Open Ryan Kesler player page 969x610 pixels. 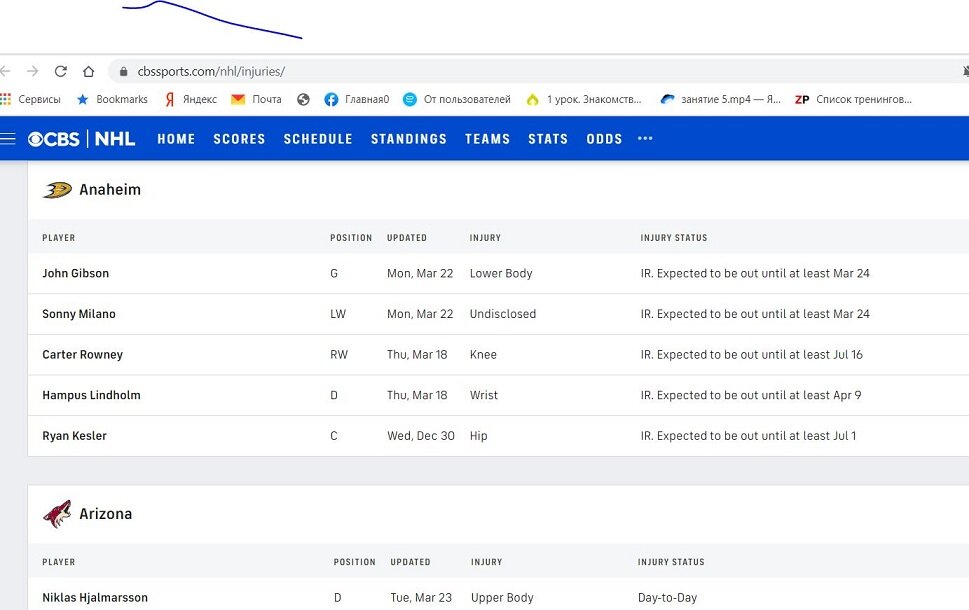pos(74,436)
